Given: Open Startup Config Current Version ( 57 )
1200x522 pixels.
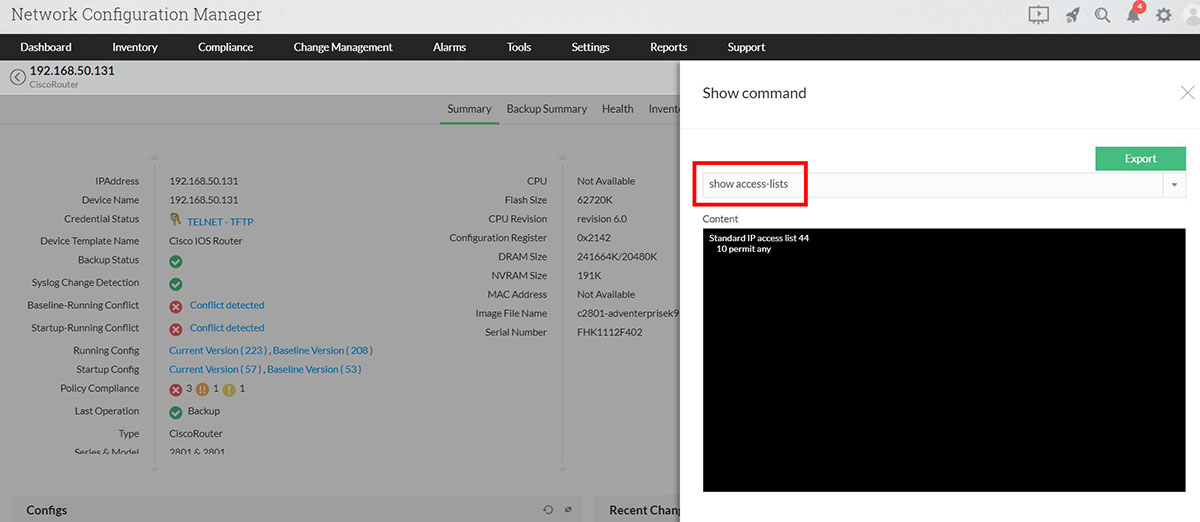Looking at the screenshot, I should pos(215,370).
